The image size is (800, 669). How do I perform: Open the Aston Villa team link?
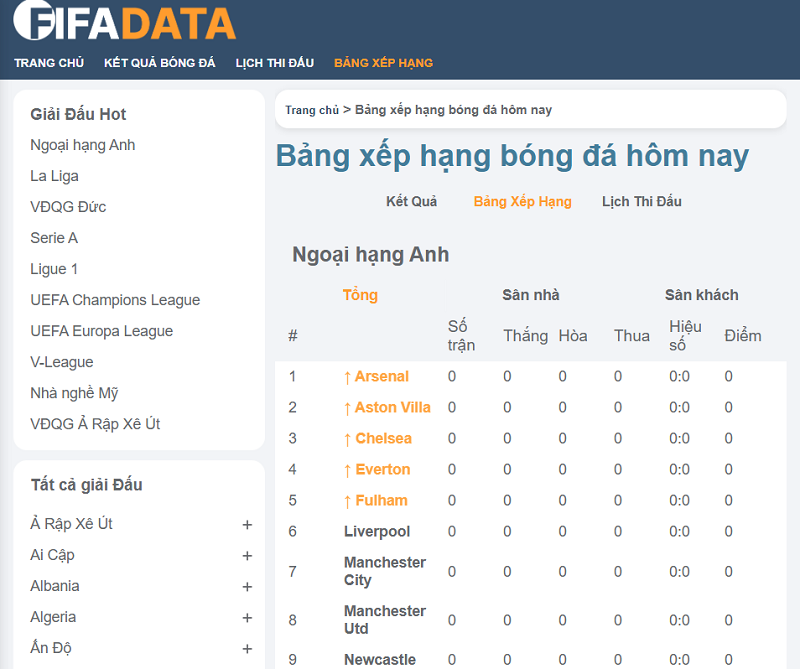coord(392,407)
